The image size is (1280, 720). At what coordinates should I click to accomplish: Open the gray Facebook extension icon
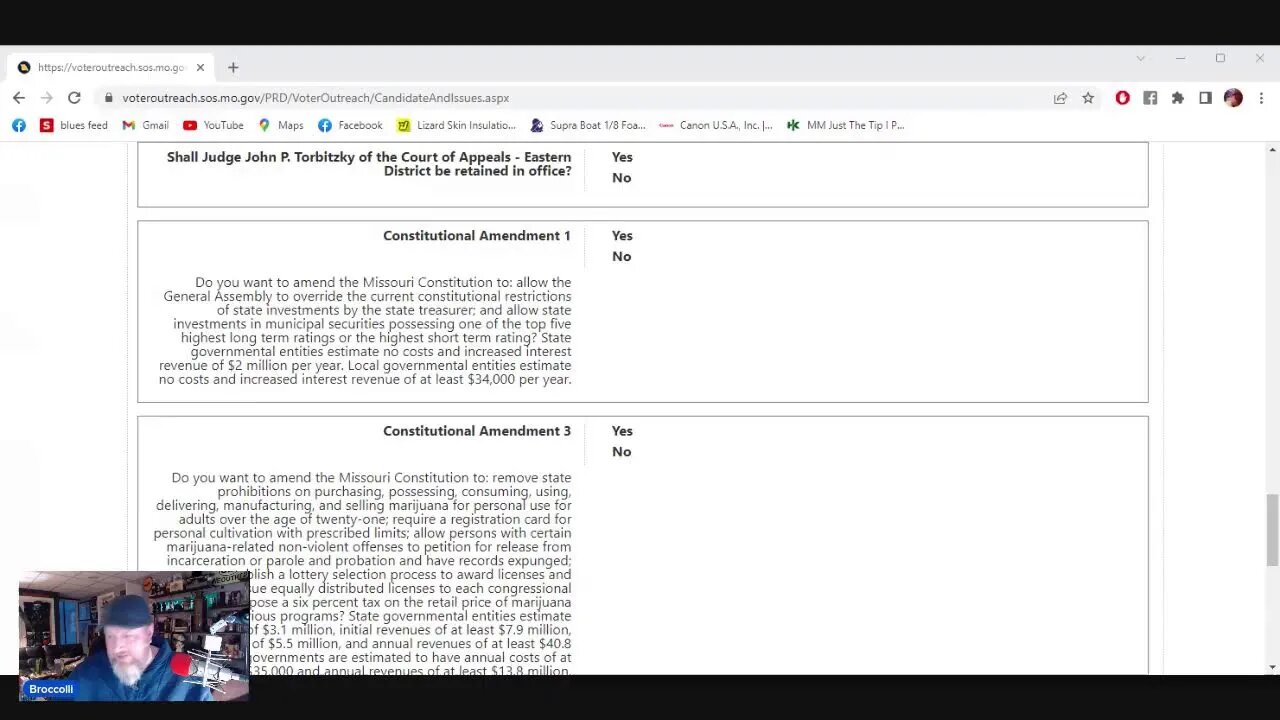pos(1150,98)
